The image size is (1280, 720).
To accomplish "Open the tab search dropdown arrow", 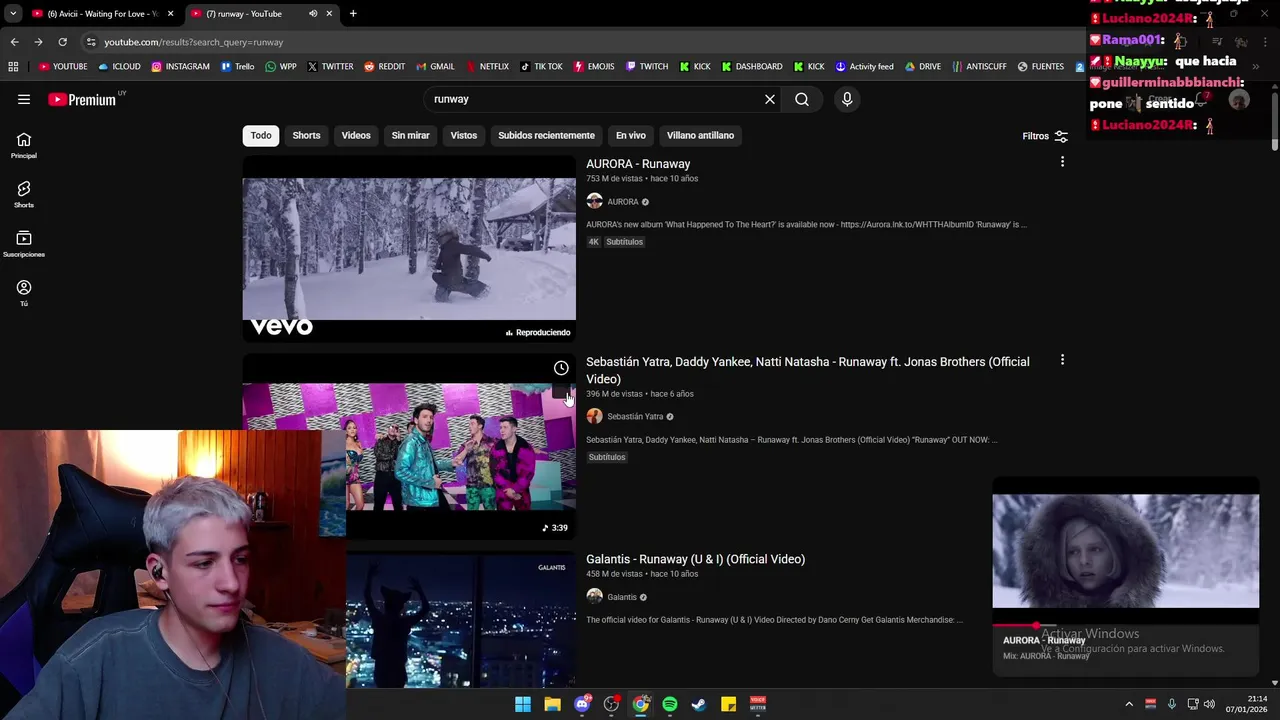I will click(x=13, y=14).
